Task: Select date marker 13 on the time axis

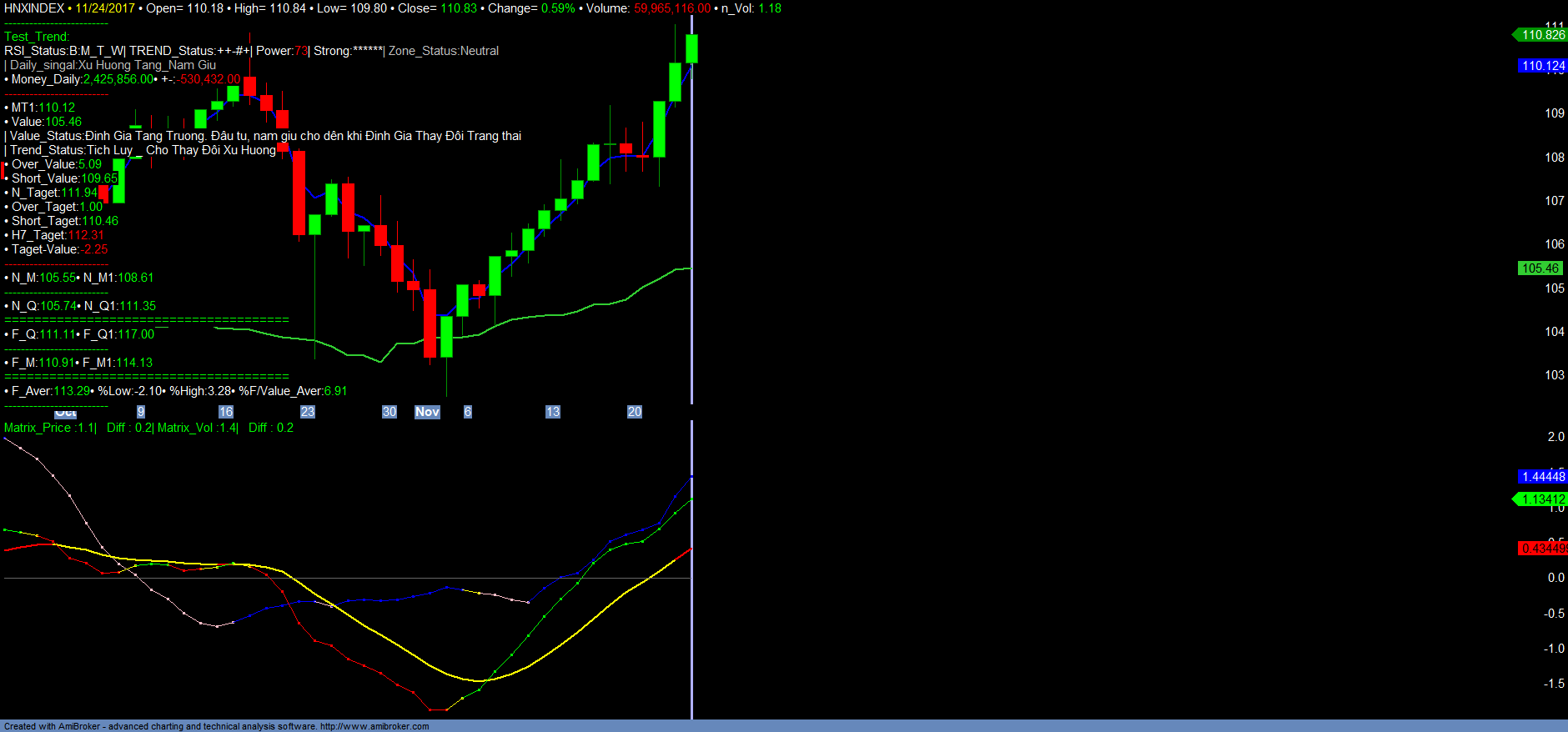Action: 552,412
